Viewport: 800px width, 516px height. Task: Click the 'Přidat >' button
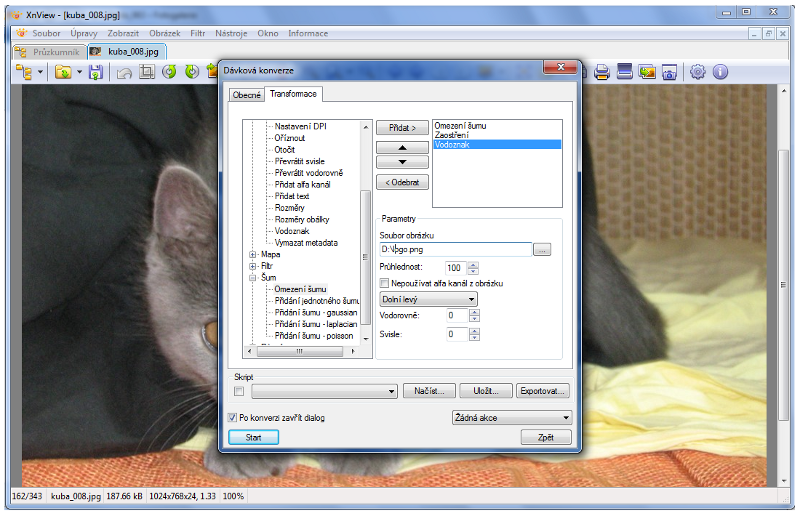(402, 128)
